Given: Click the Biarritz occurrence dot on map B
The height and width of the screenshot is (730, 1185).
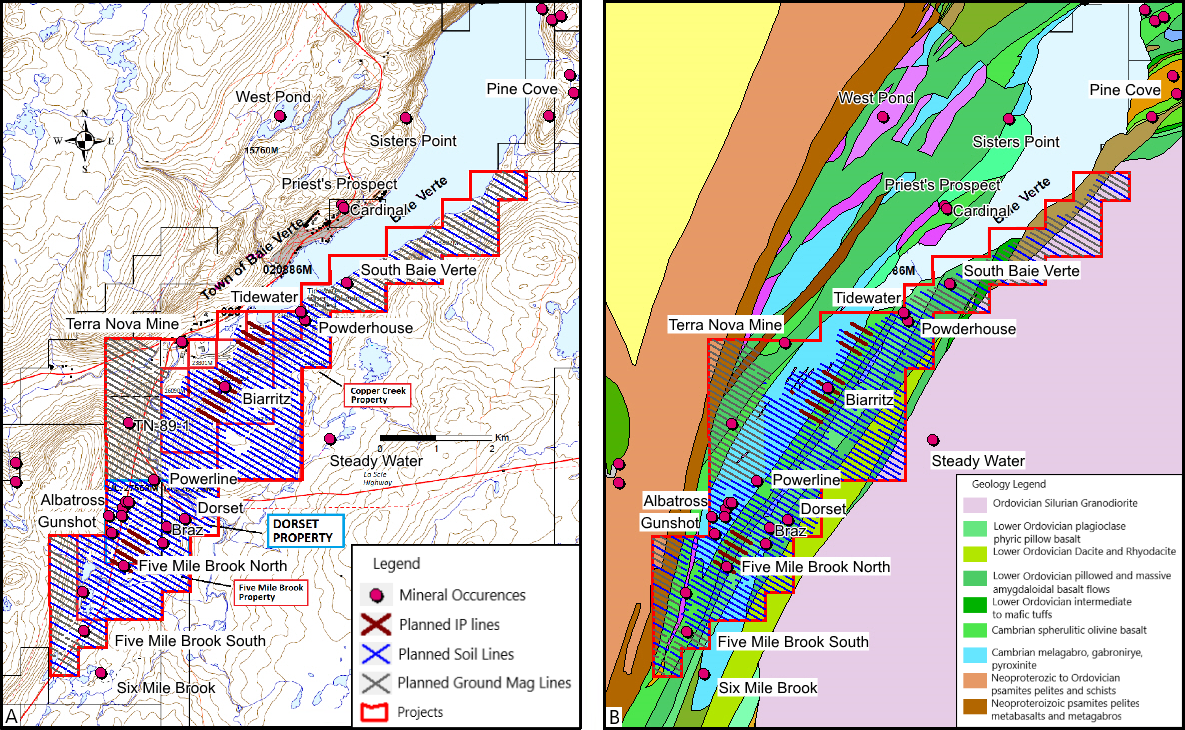Looking at the screenshot, I should coord(828,388).
